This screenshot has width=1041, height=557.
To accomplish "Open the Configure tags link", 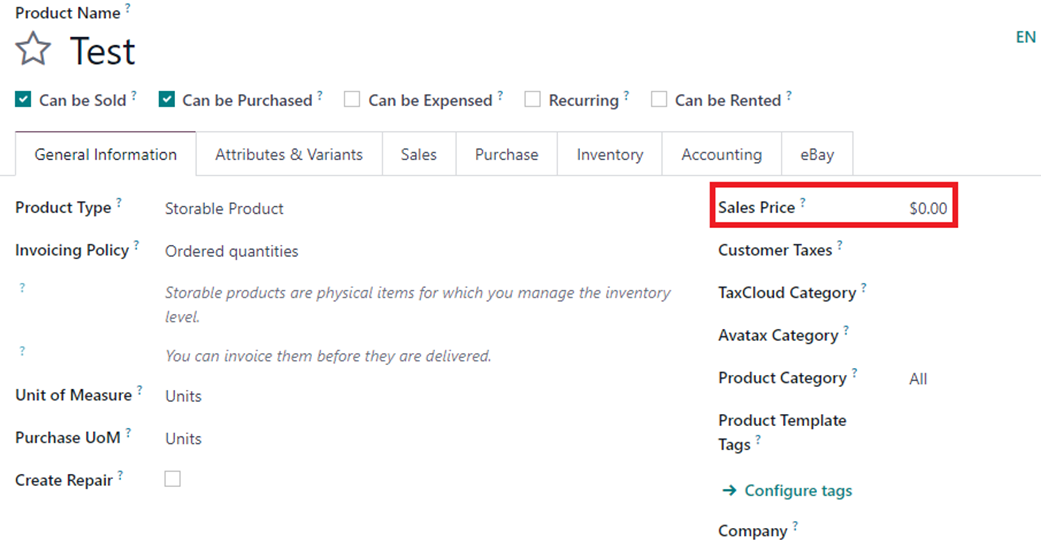I will tap(798, 491).
